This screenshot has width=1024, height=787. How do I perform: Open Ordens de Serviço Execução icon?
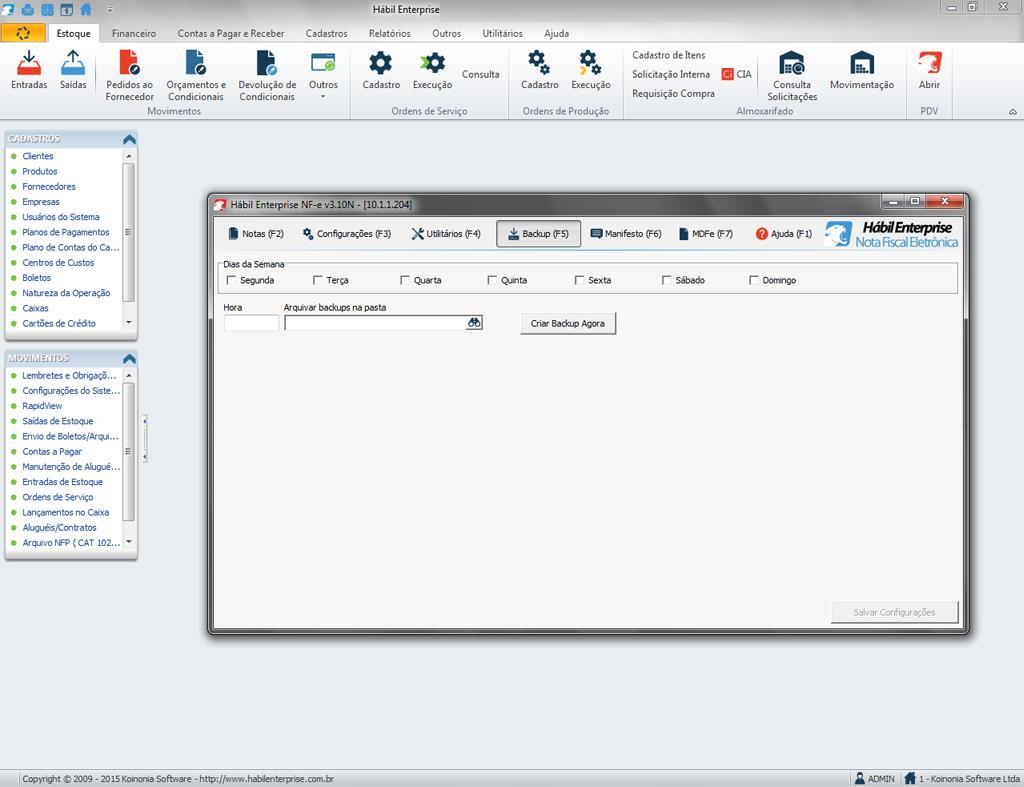432,63
